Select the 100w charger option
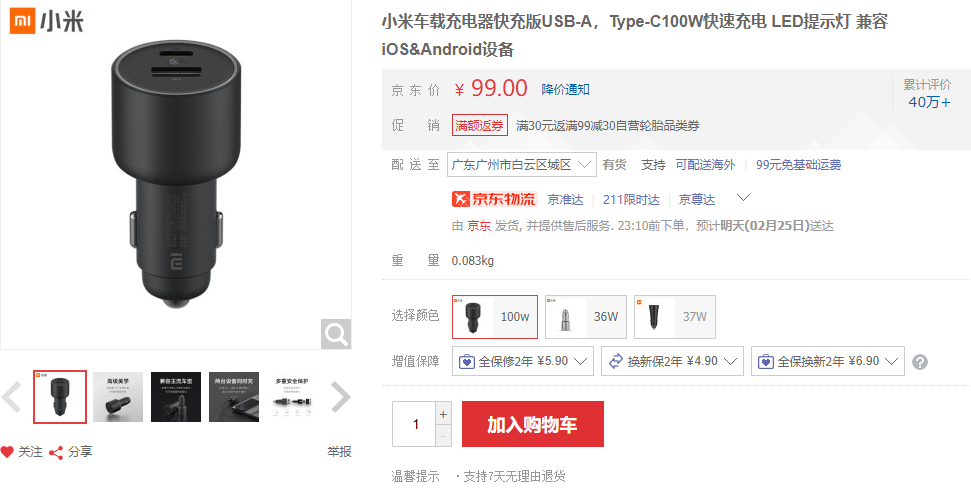The image size is (971, 496). 495,317
